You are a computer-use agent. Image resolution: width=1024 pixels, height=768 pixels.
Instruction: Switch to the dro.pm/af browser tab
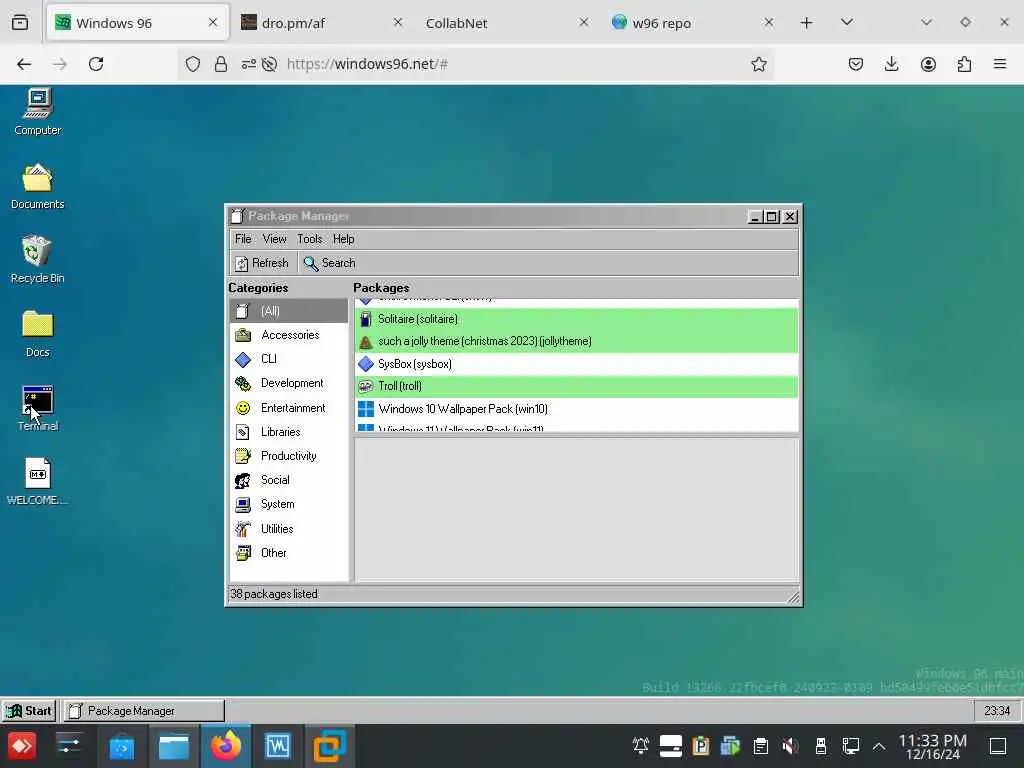coord(321,23)
